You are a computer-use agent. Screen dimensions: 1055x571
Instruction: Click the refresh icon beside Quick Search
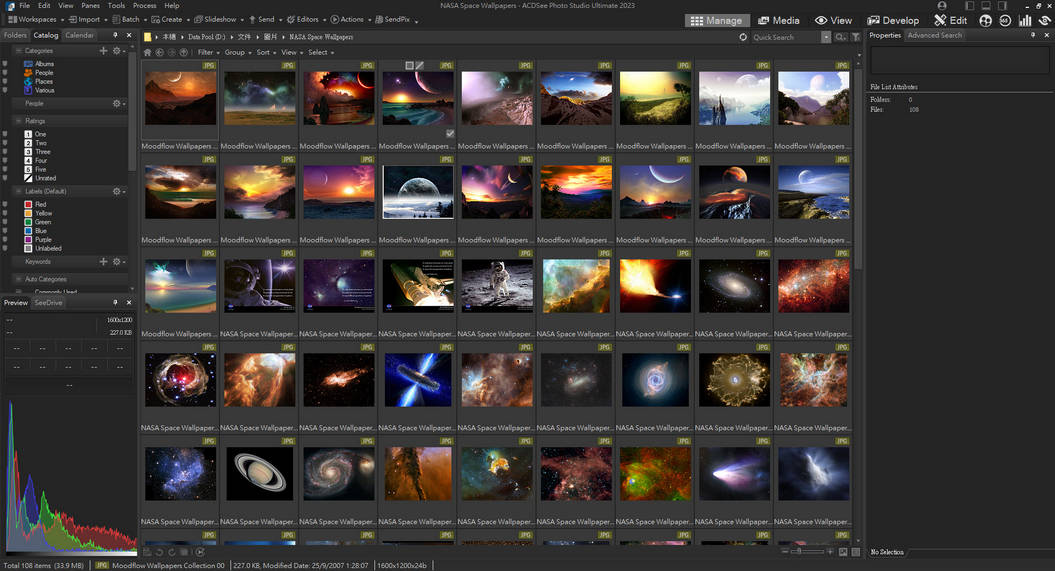click(743, 37)
